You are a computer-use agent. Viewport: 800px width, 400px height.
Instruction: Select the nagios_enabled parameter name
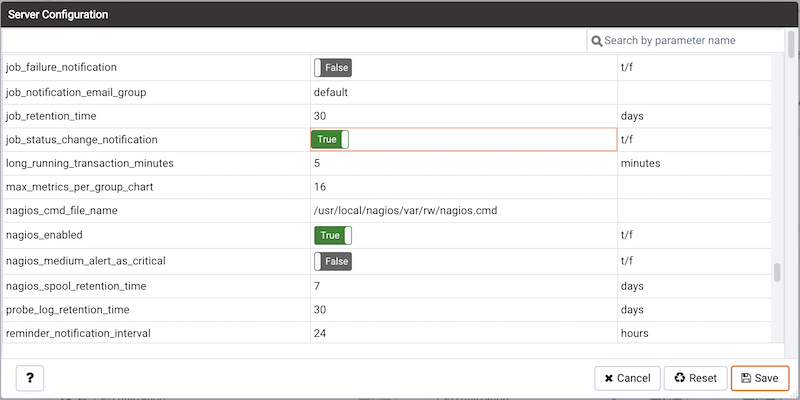pyautogui.click(x=44, y=235)
